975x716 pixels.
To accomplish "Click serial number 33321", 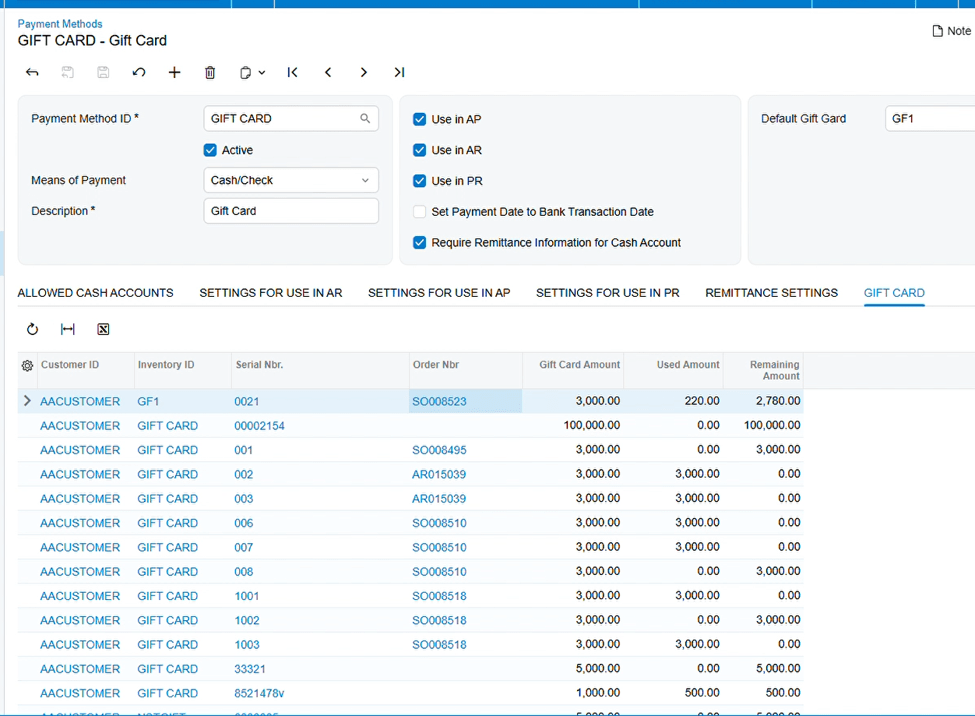I will (250, 669).
